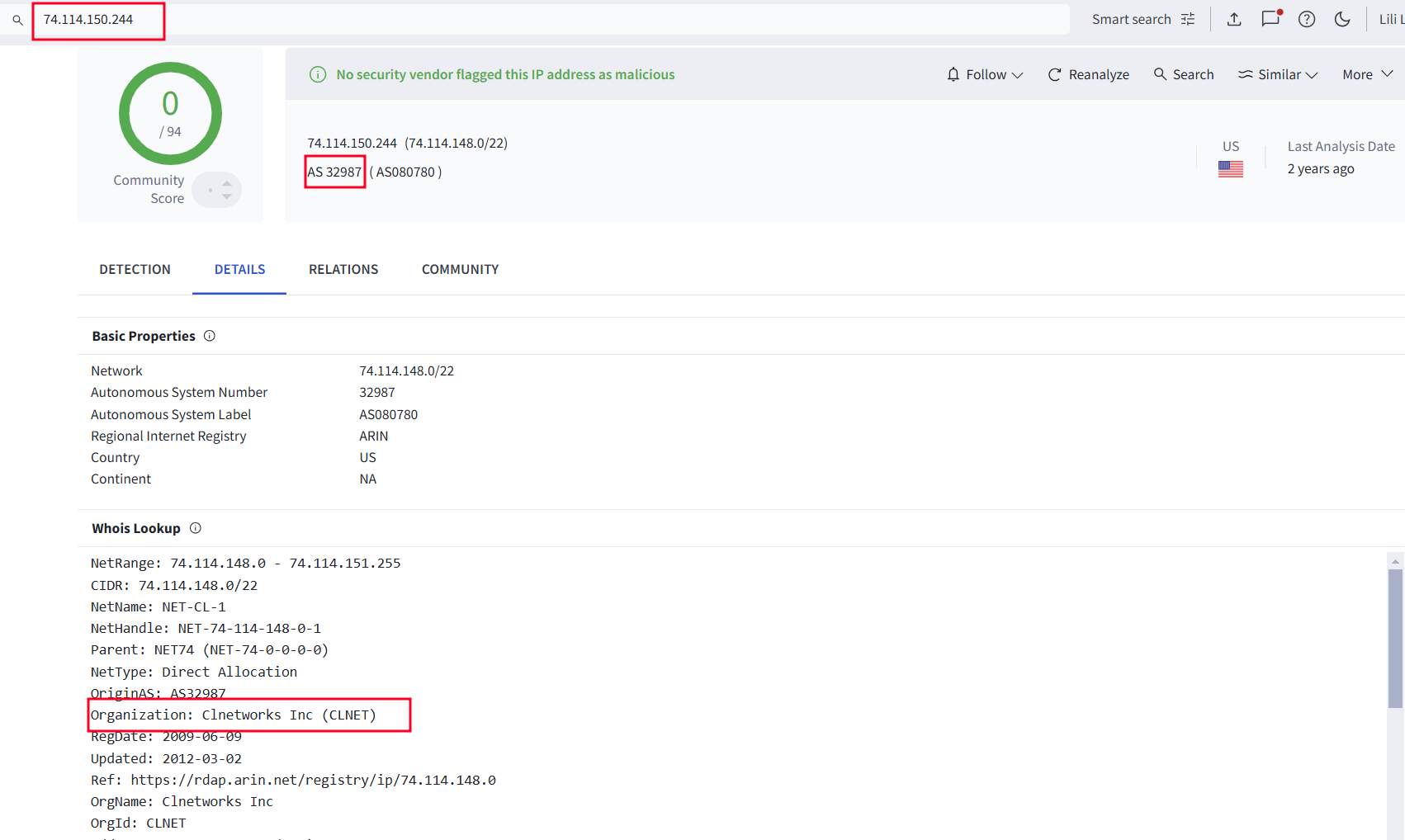Viewport: 1405px width, 840px height.
Task: Click the US flag icon
Action: [x=1230, y=169]
